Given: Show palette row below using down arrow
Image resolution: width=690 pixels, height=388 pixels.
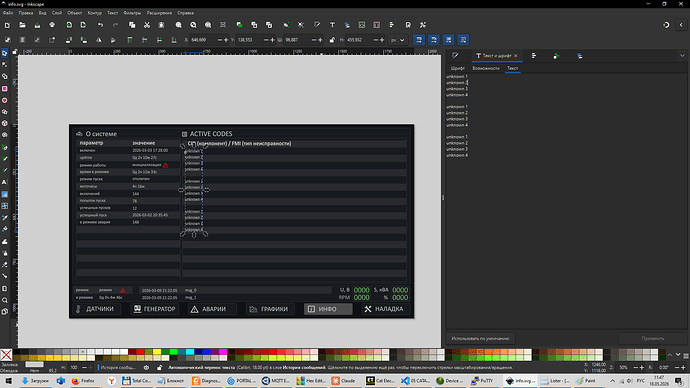Looking at the screenshot, I should (678, 355).
